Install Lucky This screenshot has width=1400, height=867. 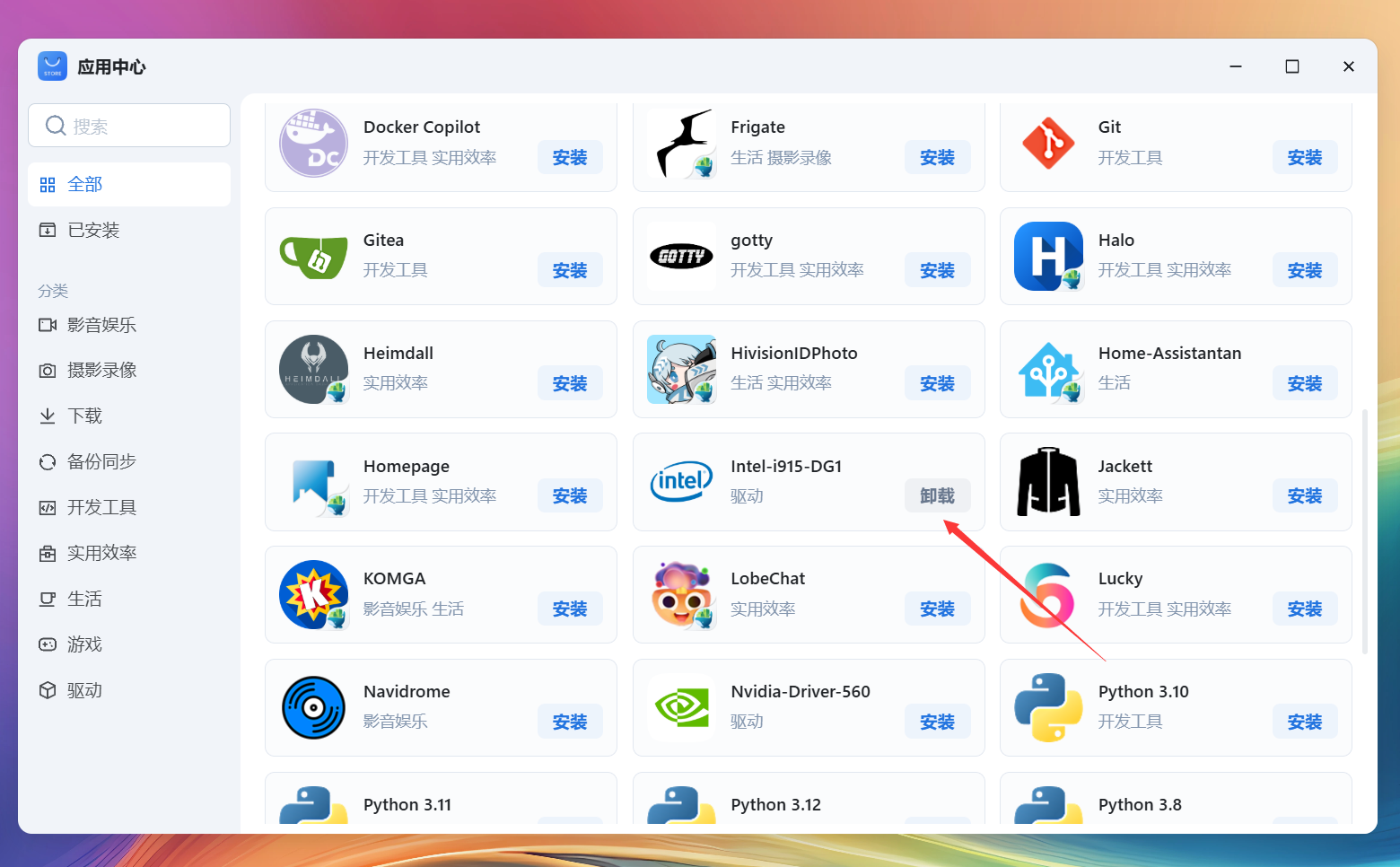click(x=1305, y=609)
